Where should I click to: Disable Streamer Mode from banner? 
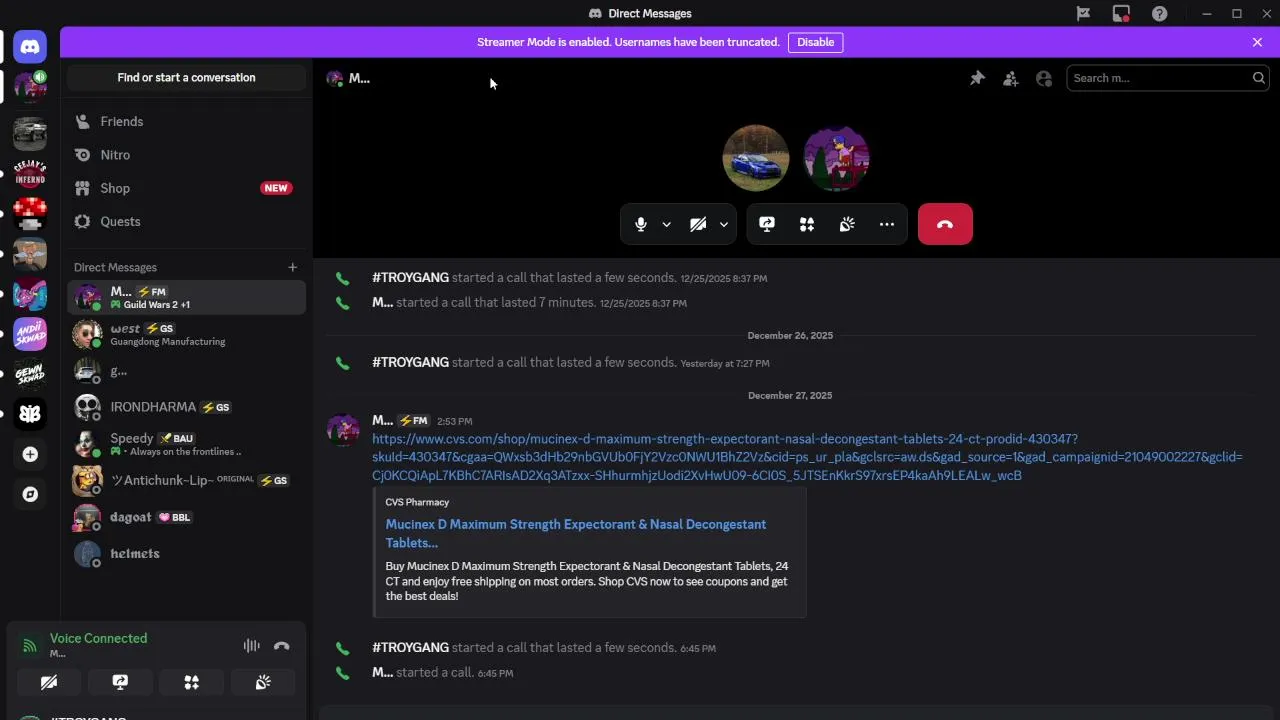pos(815,42)
